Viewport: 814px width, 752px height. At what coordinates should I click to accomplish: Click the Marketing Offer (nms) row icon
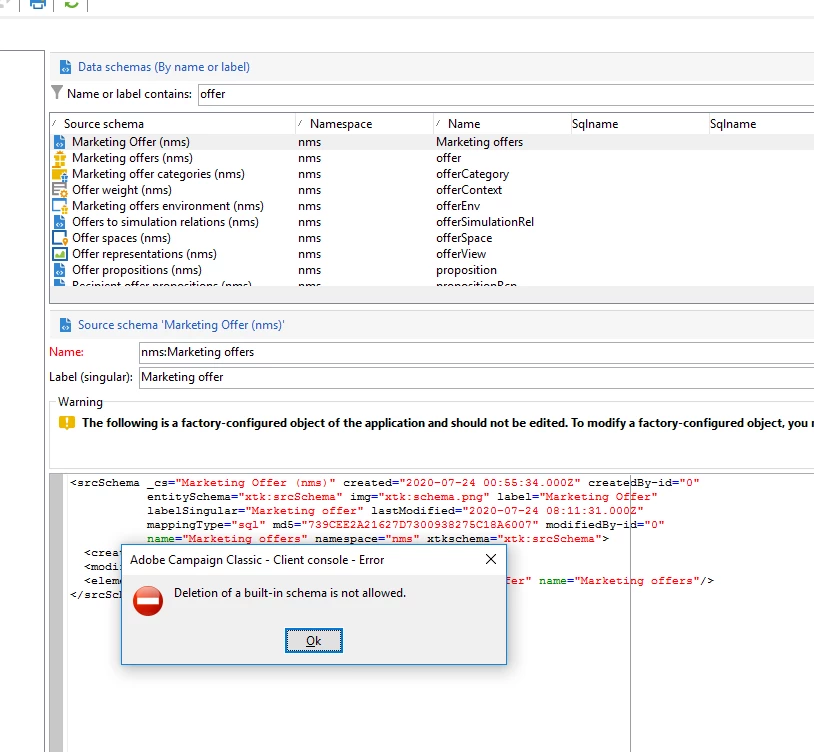point(60,142)
